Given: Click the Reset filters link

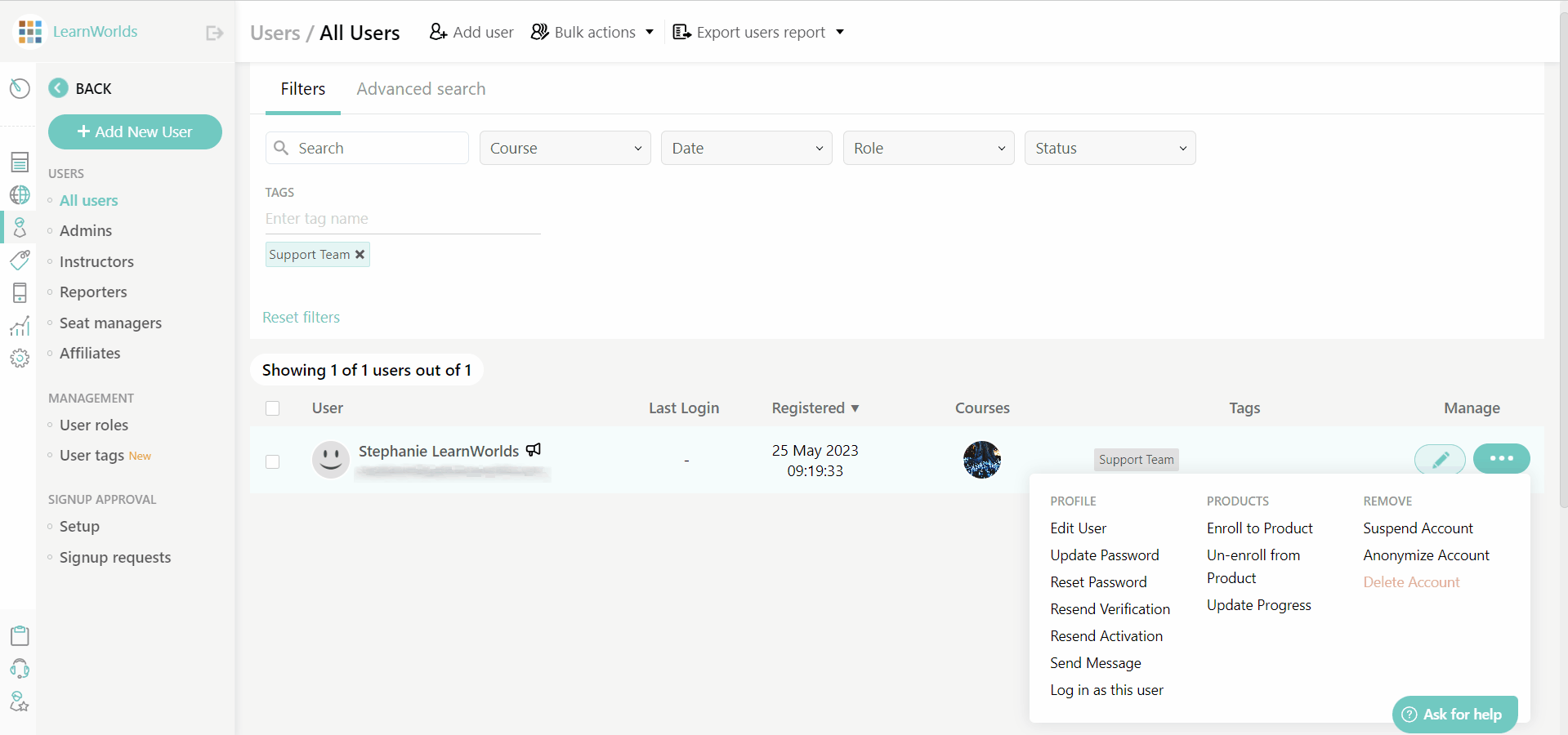Looking at the screenshot, I should [301, 317].
